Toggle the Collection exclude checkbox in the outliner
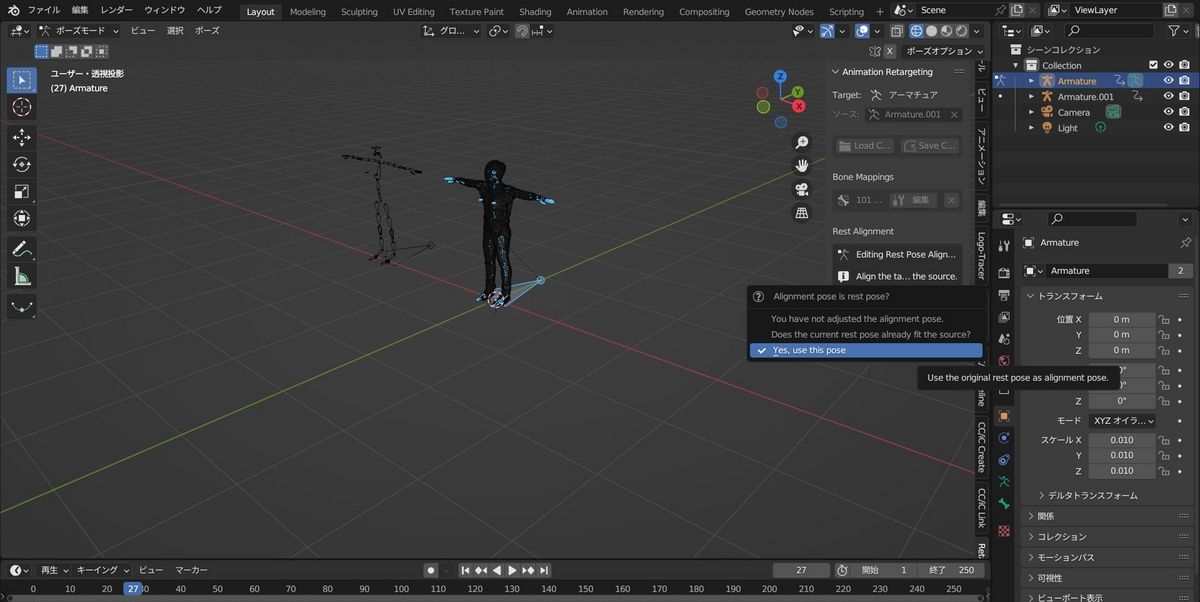The height and width of the screenshot is (602, 1200). point(1153,65)
